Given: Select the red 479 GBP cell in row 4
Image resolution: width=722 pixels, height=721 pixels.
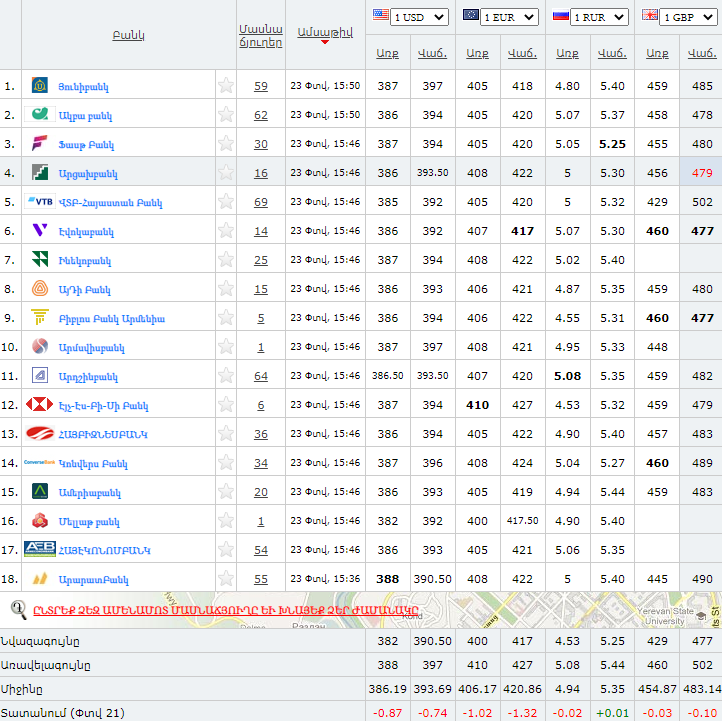Looking at the screenshot, I should [x=702, y=173].
